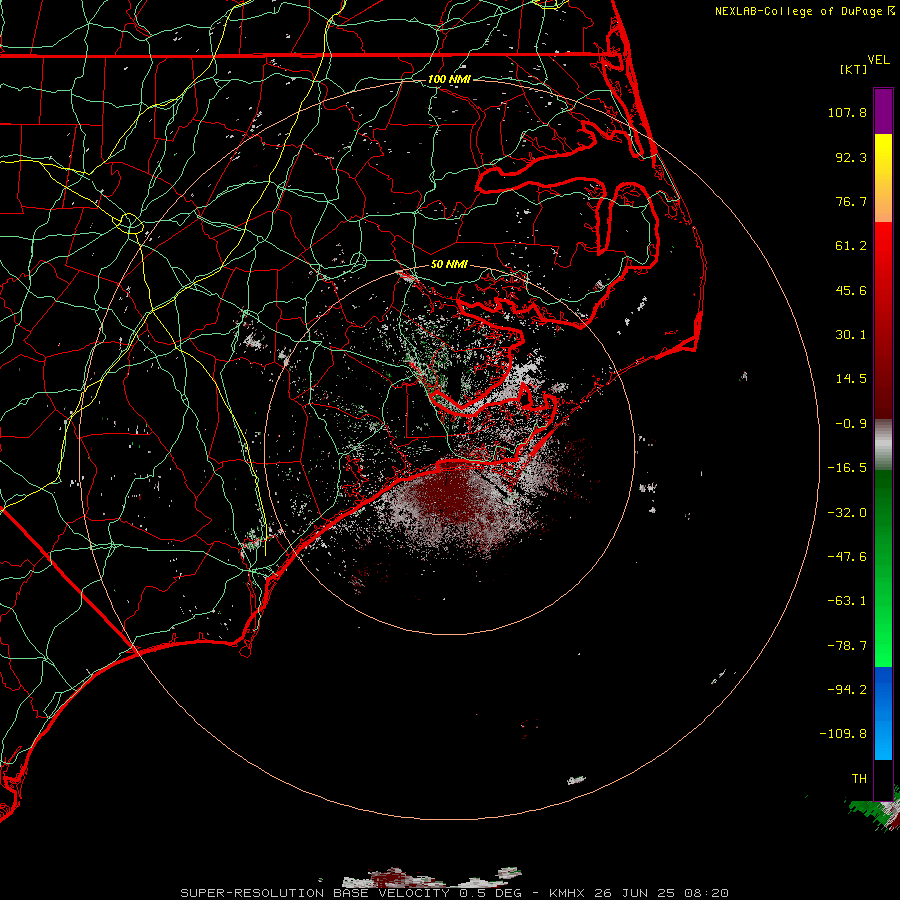Click the dark red velocity core offshore

coord(451,494)
